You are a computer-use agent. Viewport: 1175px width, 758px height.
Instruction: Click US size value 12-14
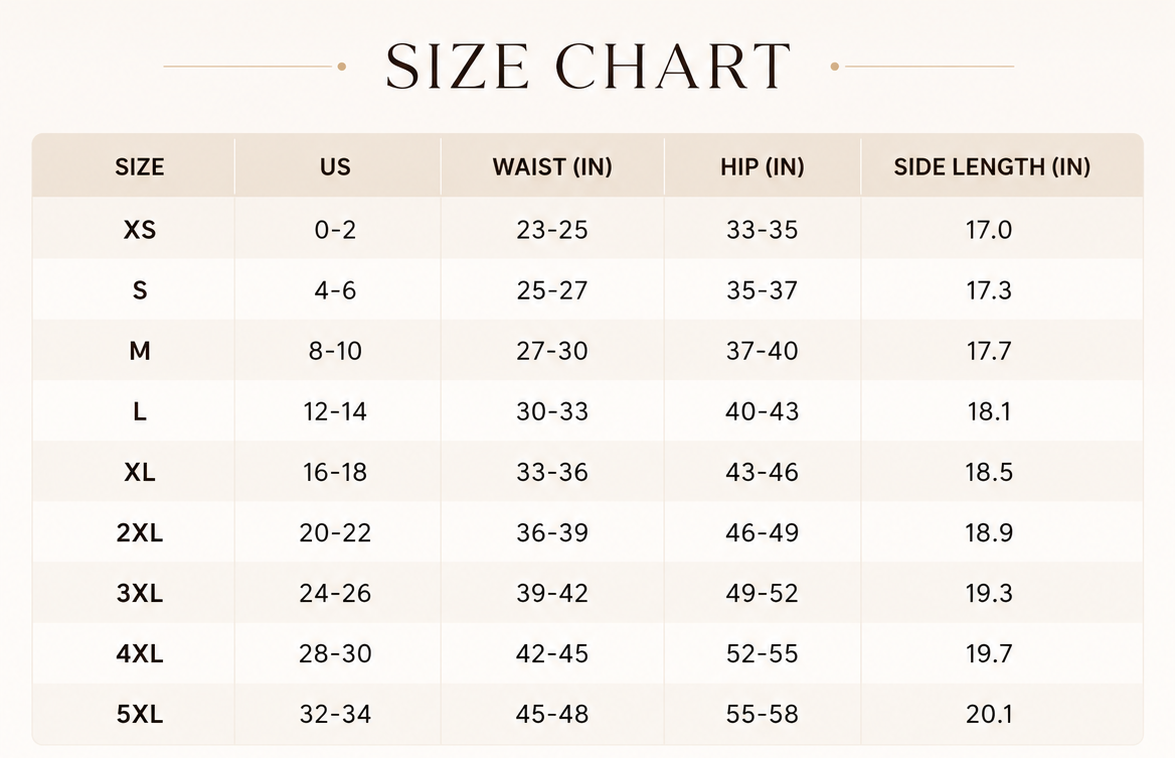coord(335,411)
